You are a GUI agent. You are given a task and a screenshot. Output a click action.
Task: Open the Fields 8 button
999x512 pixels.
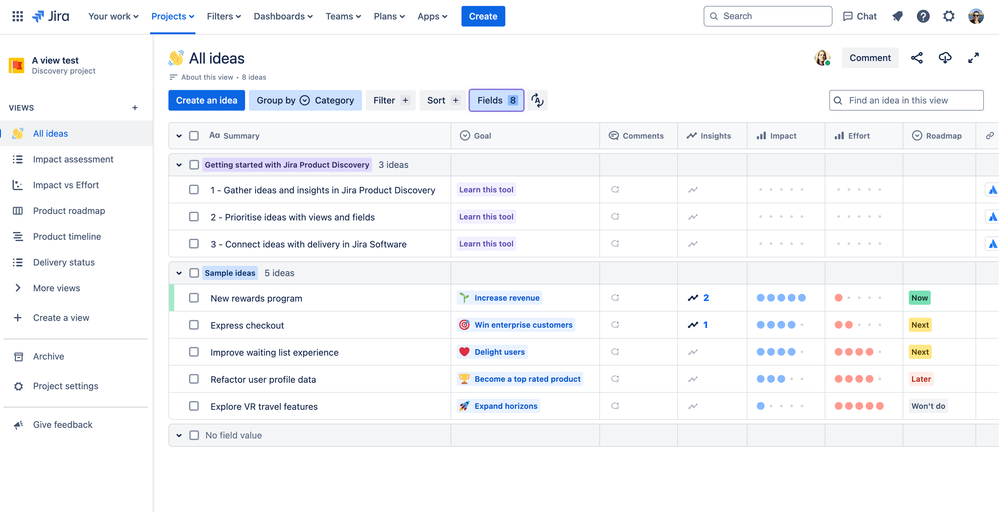(x=496, y=101)
